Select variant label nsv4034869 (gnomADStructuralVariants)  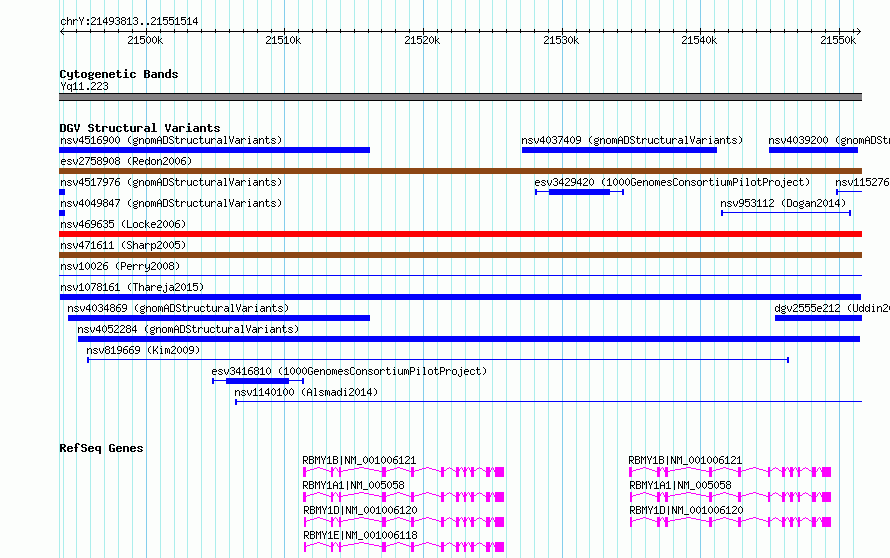[x=178, y=308]
